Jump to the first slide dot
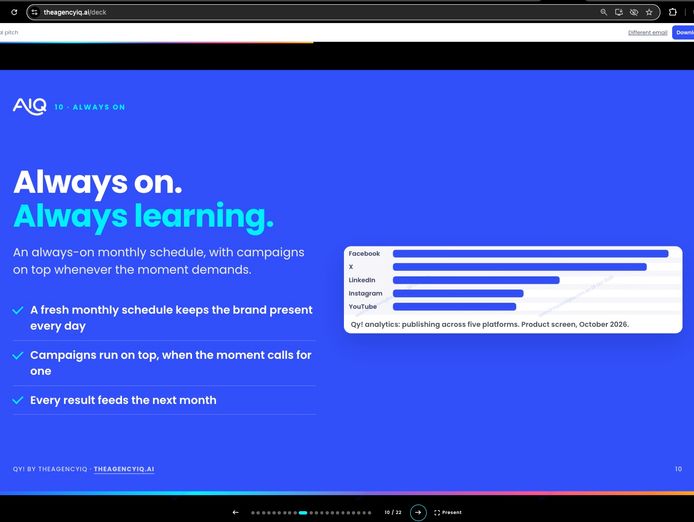 coord(253,513)
